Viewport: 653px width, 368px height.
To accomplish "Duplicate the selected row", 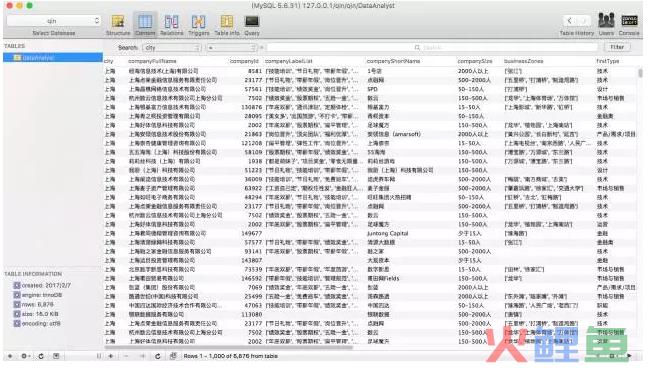I will click(x=142, y=356).
